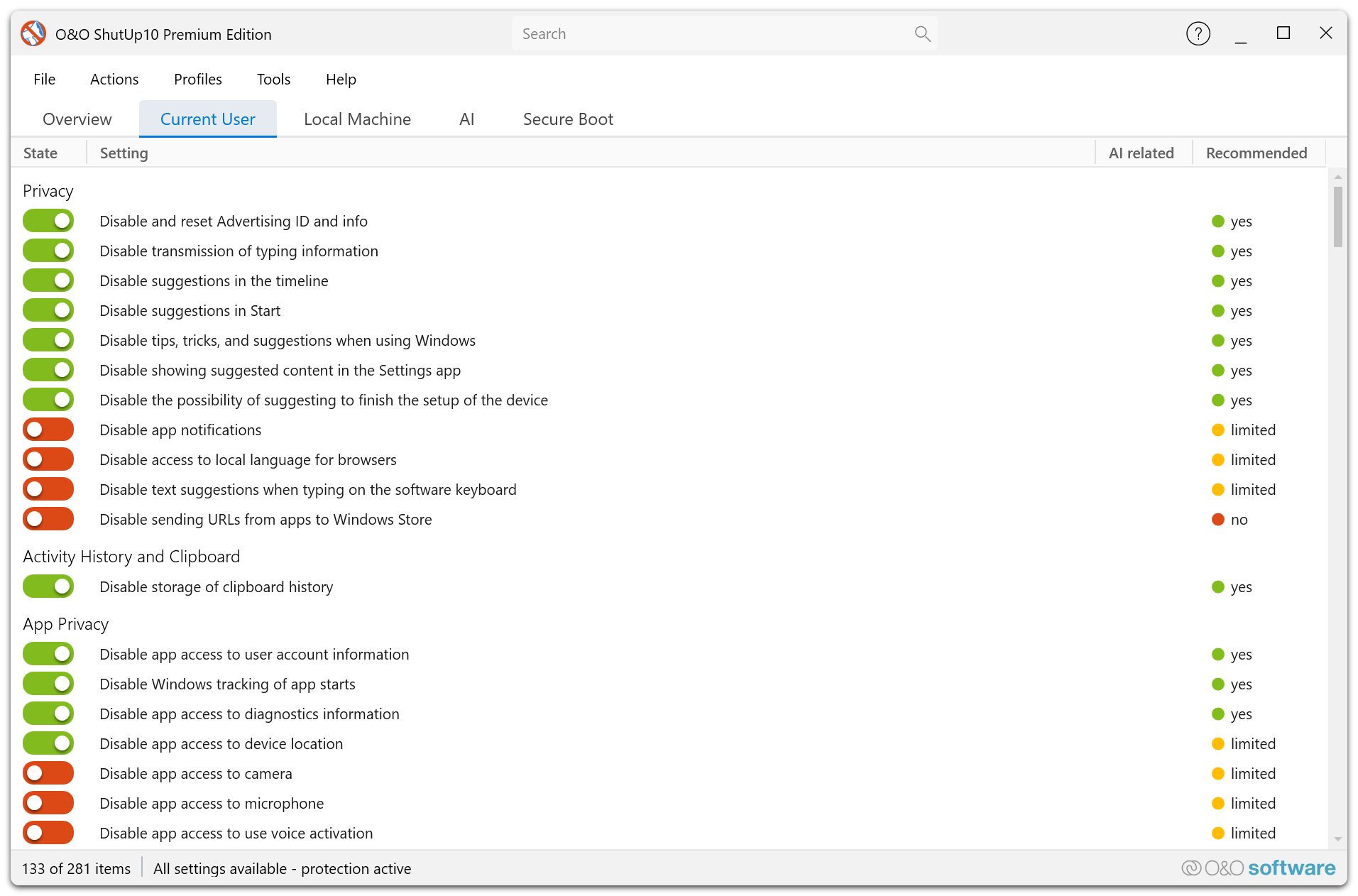Sort by the Recommended column header
Screen dimensions: 1358x896
pos(1259,153)
